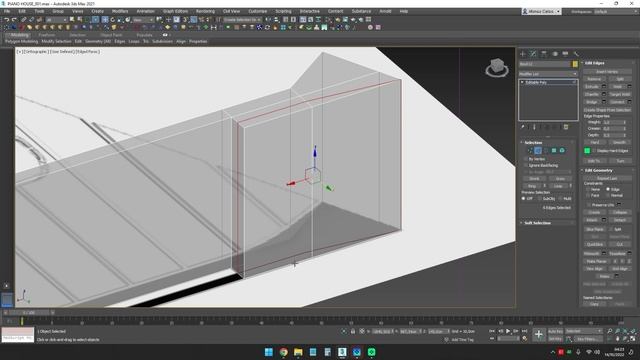Click the Redo icon in main toolbar
Screen dimensions: 640x360
pyautogui.click(x=14, y=20)
